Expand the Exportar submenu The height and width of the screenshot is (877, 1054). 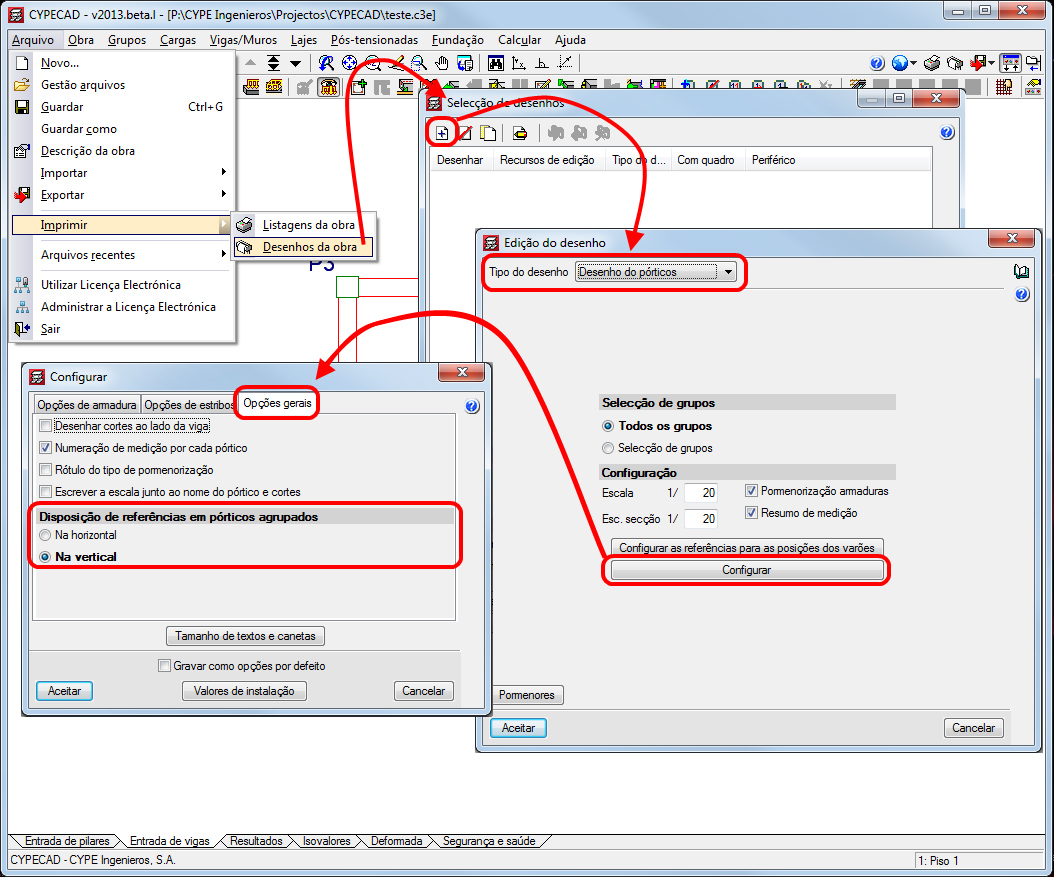click(124, 195)
